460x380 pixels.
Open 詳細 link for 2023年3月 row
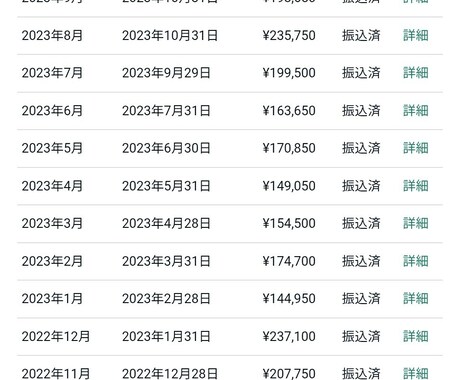pyautogui.click(x=416, y=223)
